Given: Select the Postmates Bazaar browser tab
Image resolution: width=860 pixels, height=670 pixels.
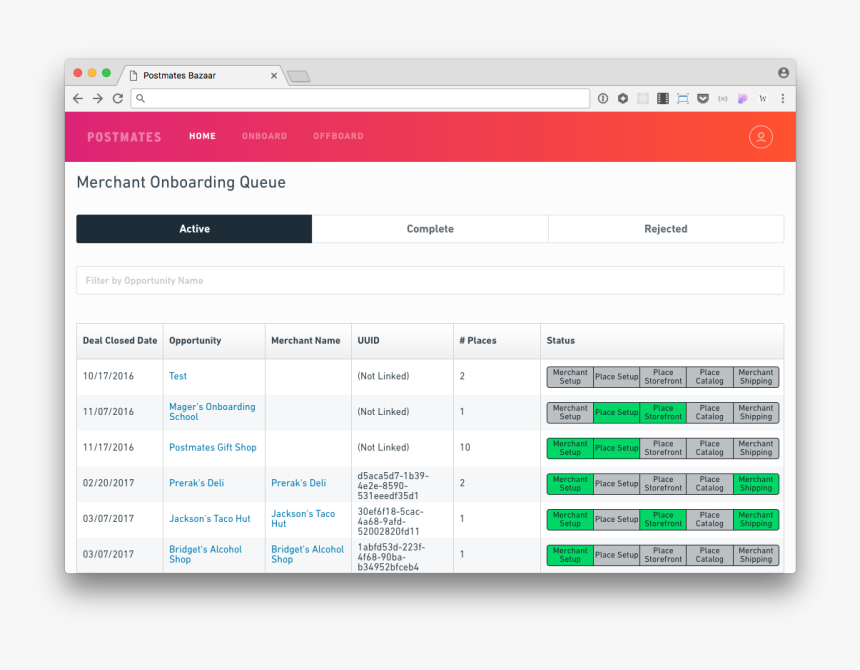Looking at the screenshot, I should coord(202,75).
